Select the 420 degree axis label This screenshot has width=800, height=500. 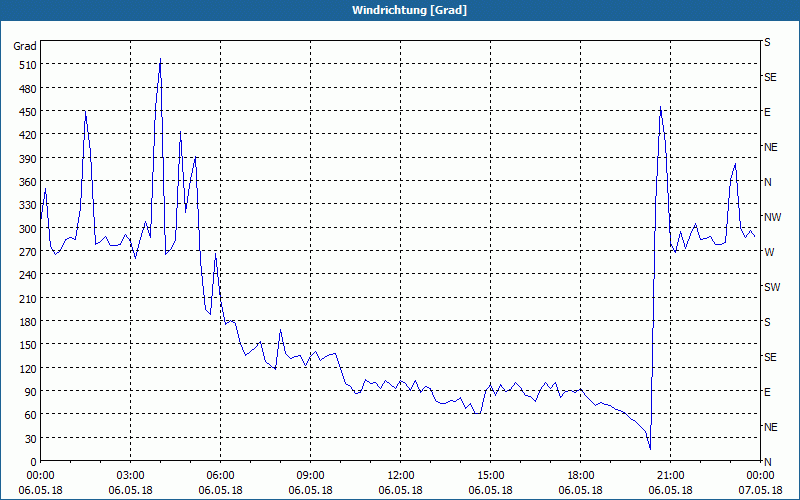tap(28, 135)
